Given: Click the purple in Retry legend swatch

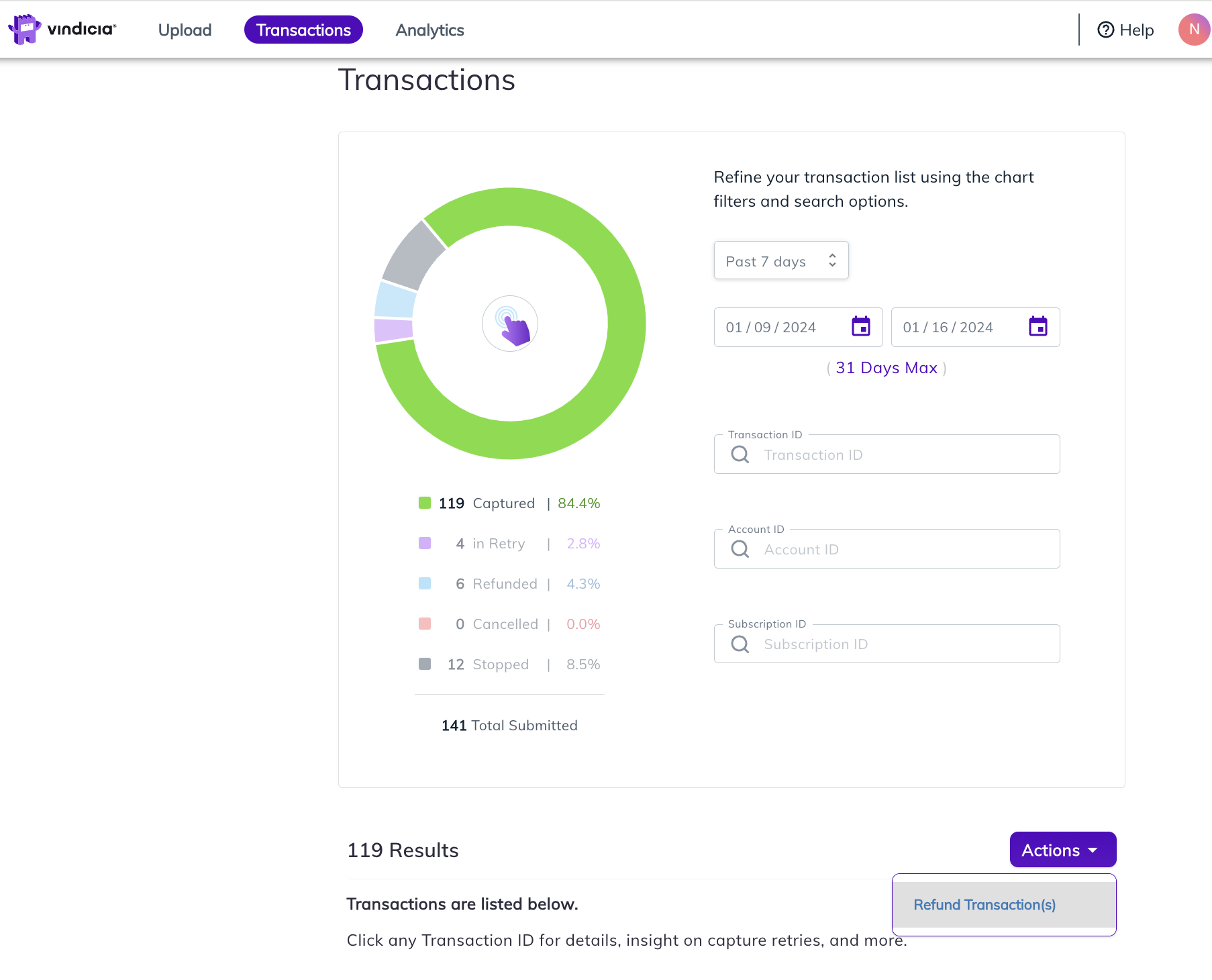Looking at the screenshot, I should tap(425, 543).
